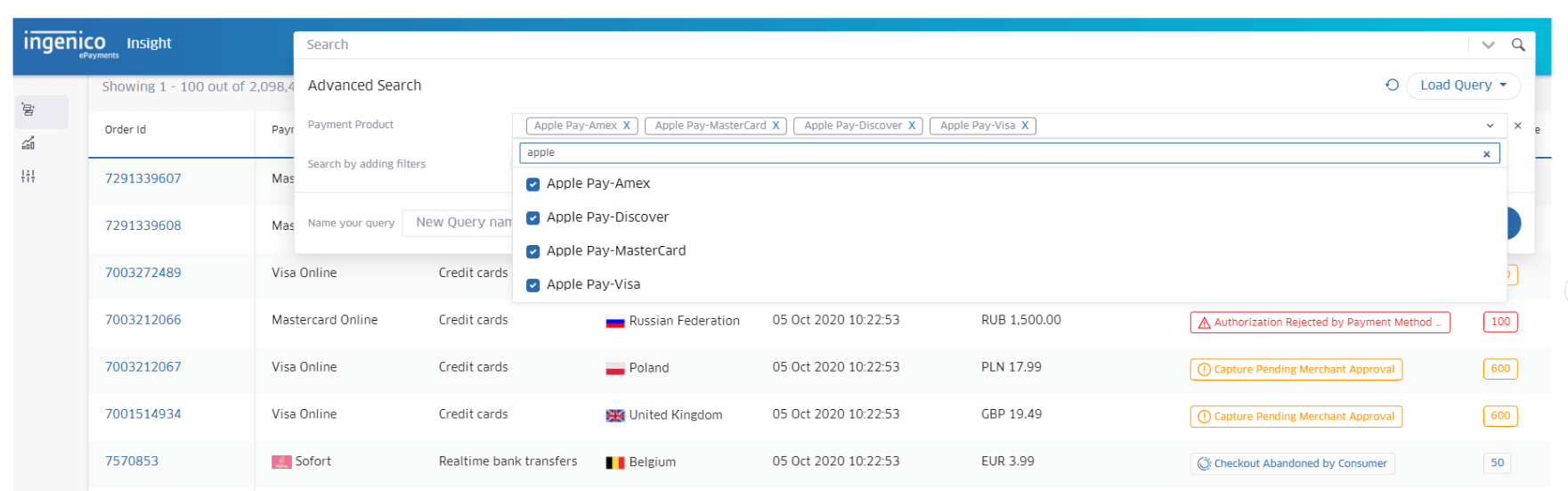The width and height of the screenshot is (1568, 491).
Task: Open order 7001514934
Action: [143, 414]
